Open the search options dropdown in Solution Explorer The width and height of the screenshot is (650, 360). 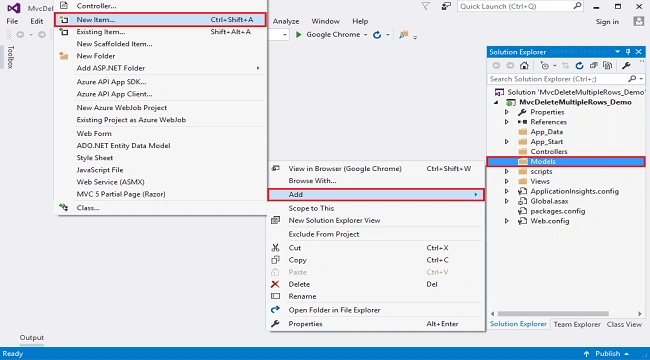pyautogui.click(x=641, y=79)
